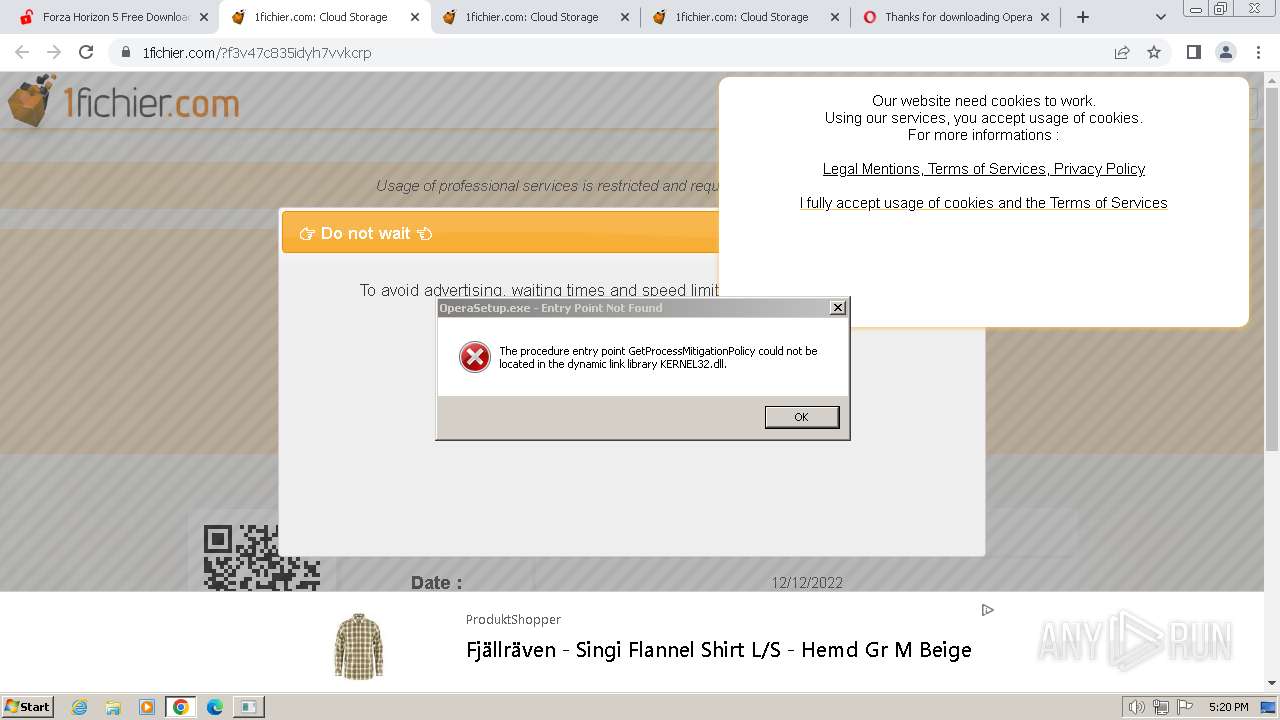Go back to the previous page
Viewport: 1280px width, 720px height.
tap(22, 52)
